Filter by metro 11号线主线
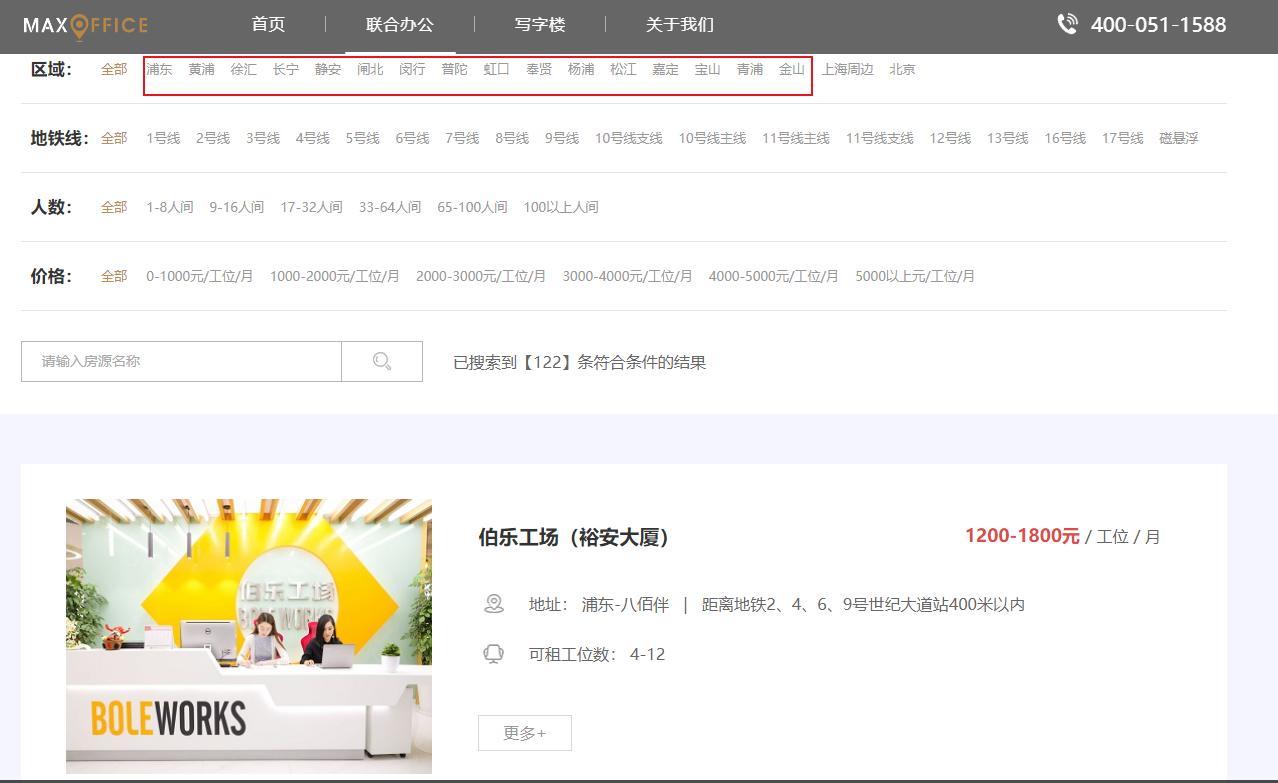The height and width of the screenshot is (783, 1278). tap(796, 138)
